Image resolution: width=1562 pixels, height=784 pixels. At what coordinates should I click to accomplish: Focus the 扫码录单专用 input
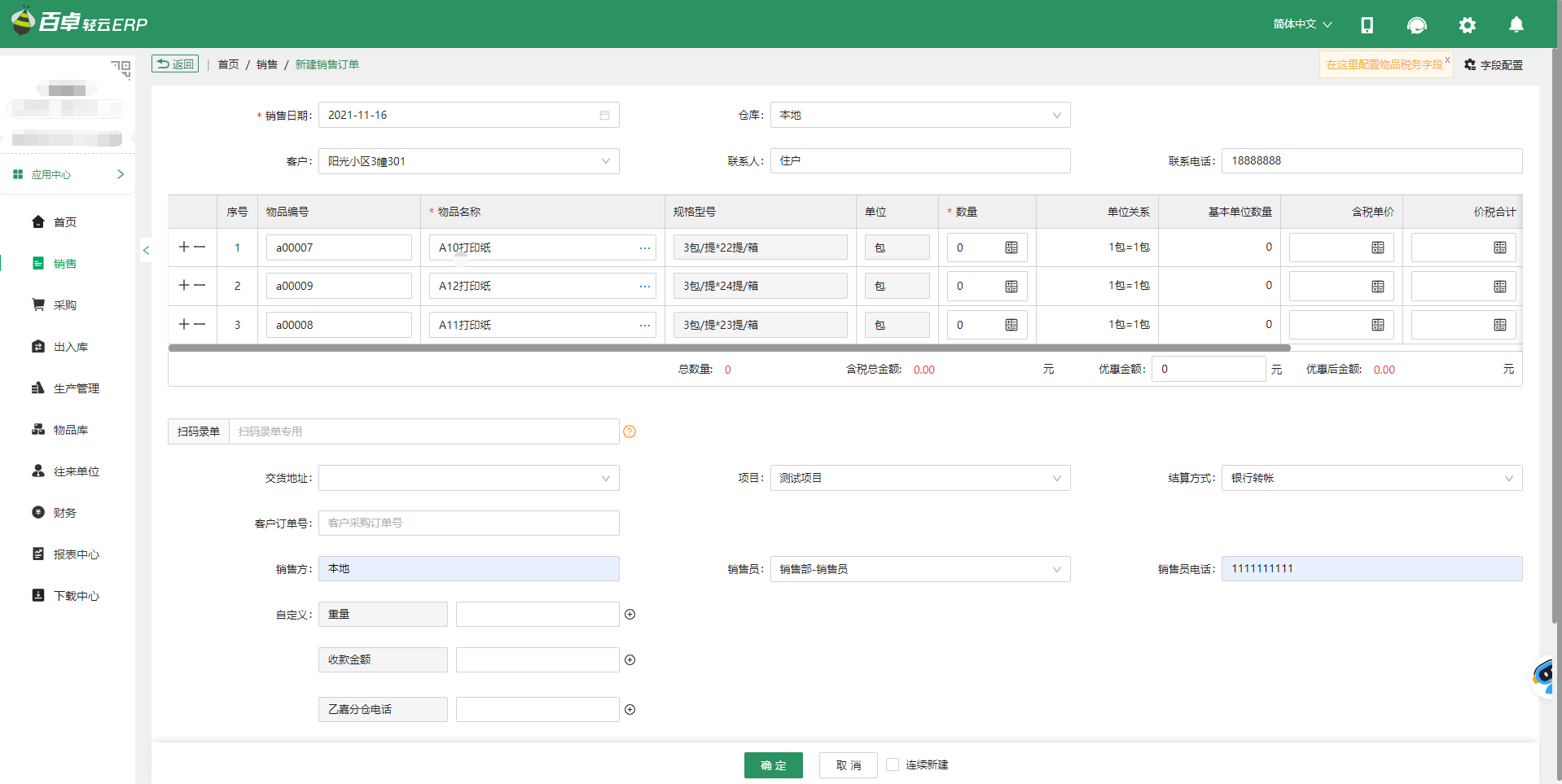click(424, 431)
